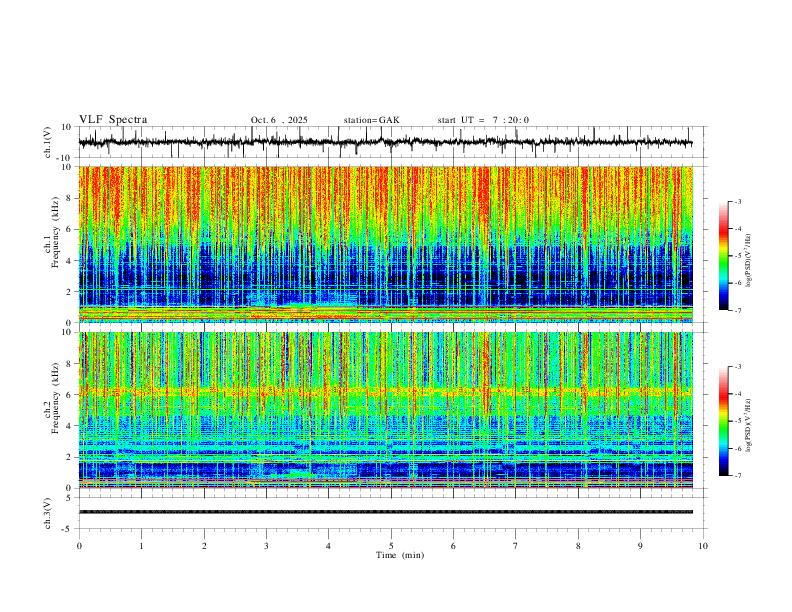This screenshot has height=612, width=792.
Task: Click time axis tick label "9"
Action: point(640,546)
